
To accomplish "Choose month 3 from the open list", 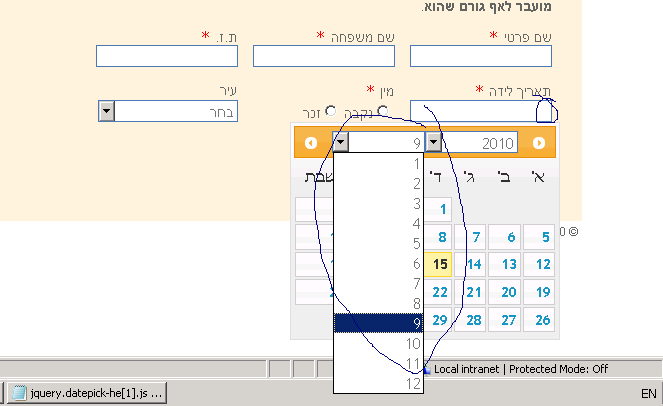I will coord(378,203).
